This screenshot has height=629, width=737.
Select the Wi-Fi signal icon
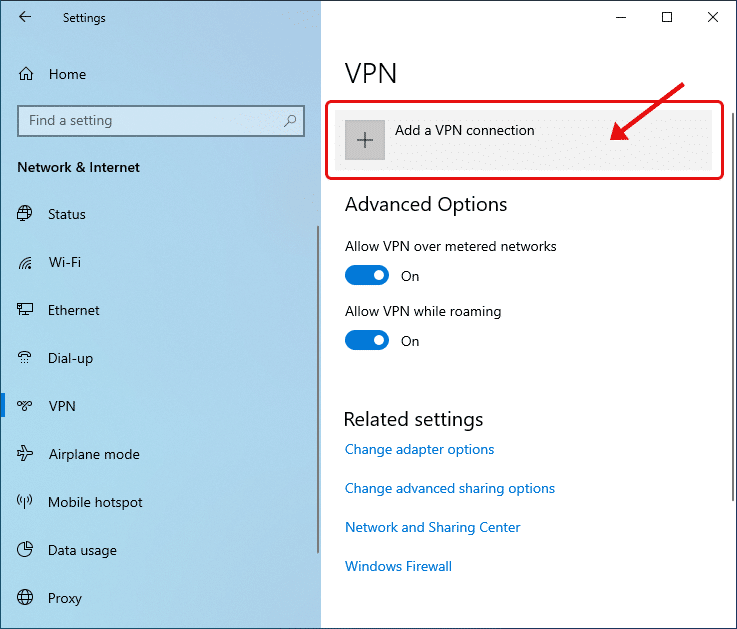pyautogui.click(x=26, y=262)
